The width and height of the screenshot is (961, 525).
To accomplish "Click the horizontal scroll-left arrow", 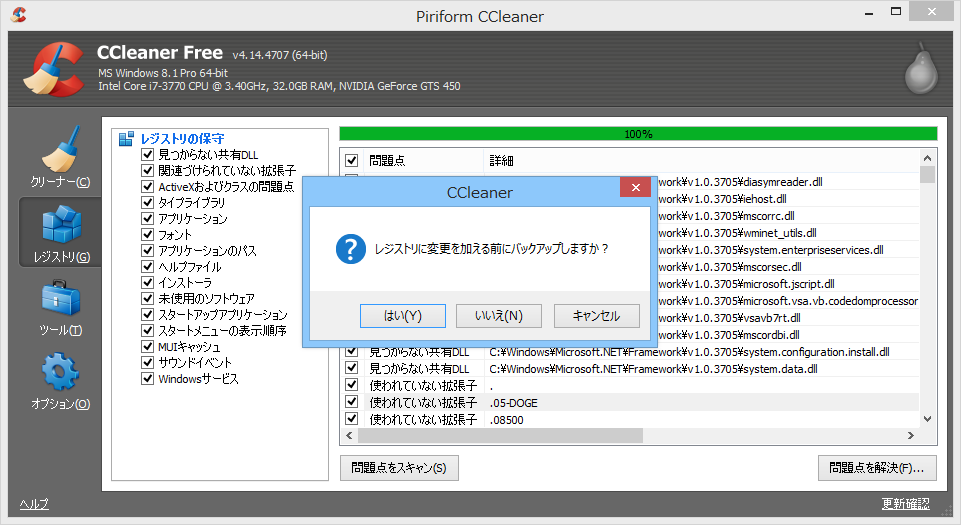I will click(x=349, y=436).
